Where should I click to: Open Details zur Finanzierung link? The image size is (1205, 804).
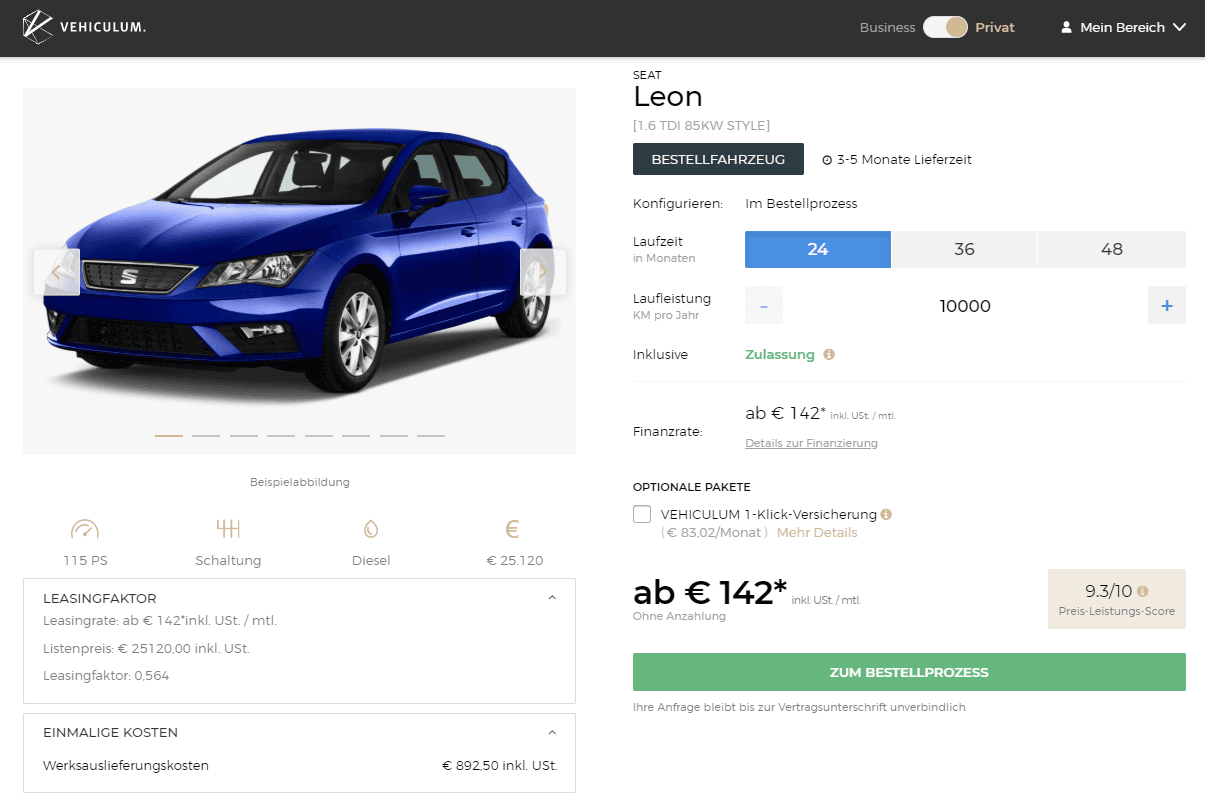[811, 443]
